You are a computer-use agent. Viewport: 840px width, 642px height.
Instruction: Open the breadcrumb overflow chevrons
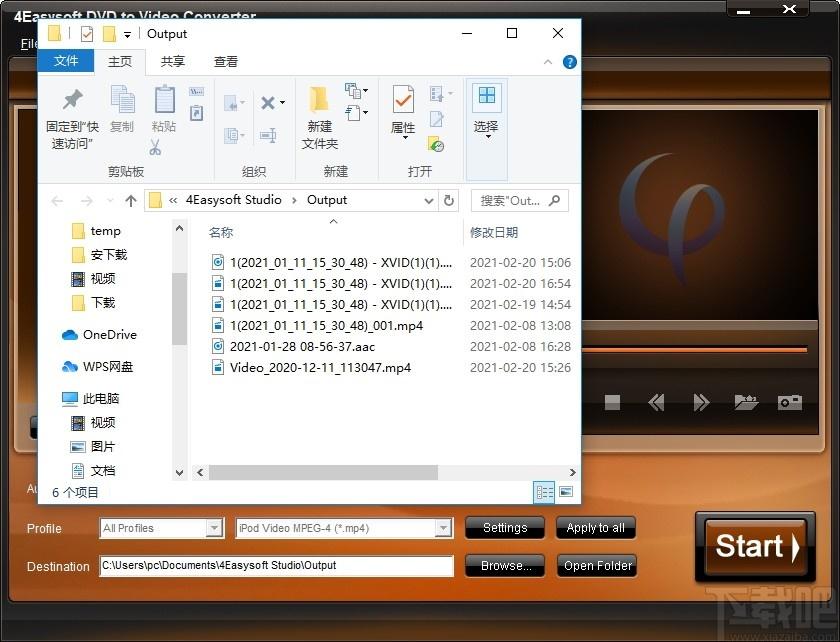(172, 200)
